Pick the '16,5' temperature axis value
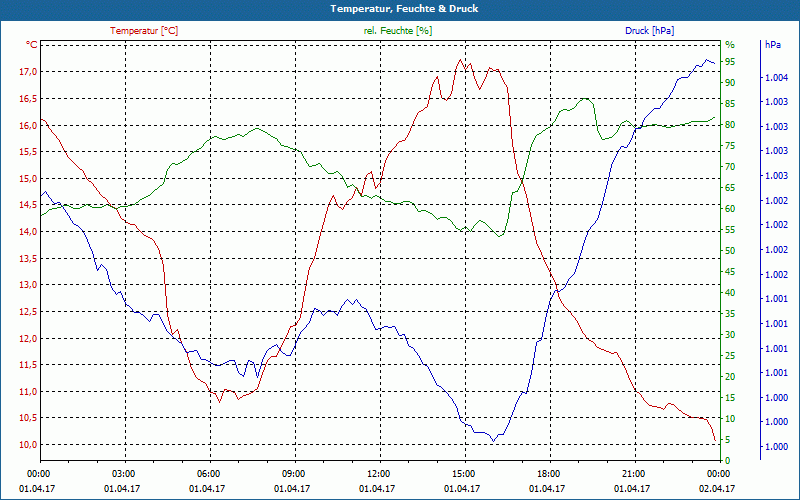800x500 pixels. (x=29, y=98)
